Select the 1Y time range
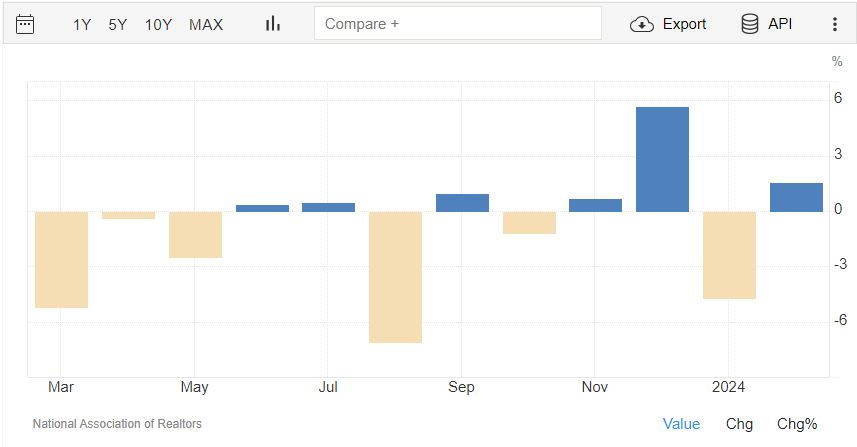 coord(82,24)
